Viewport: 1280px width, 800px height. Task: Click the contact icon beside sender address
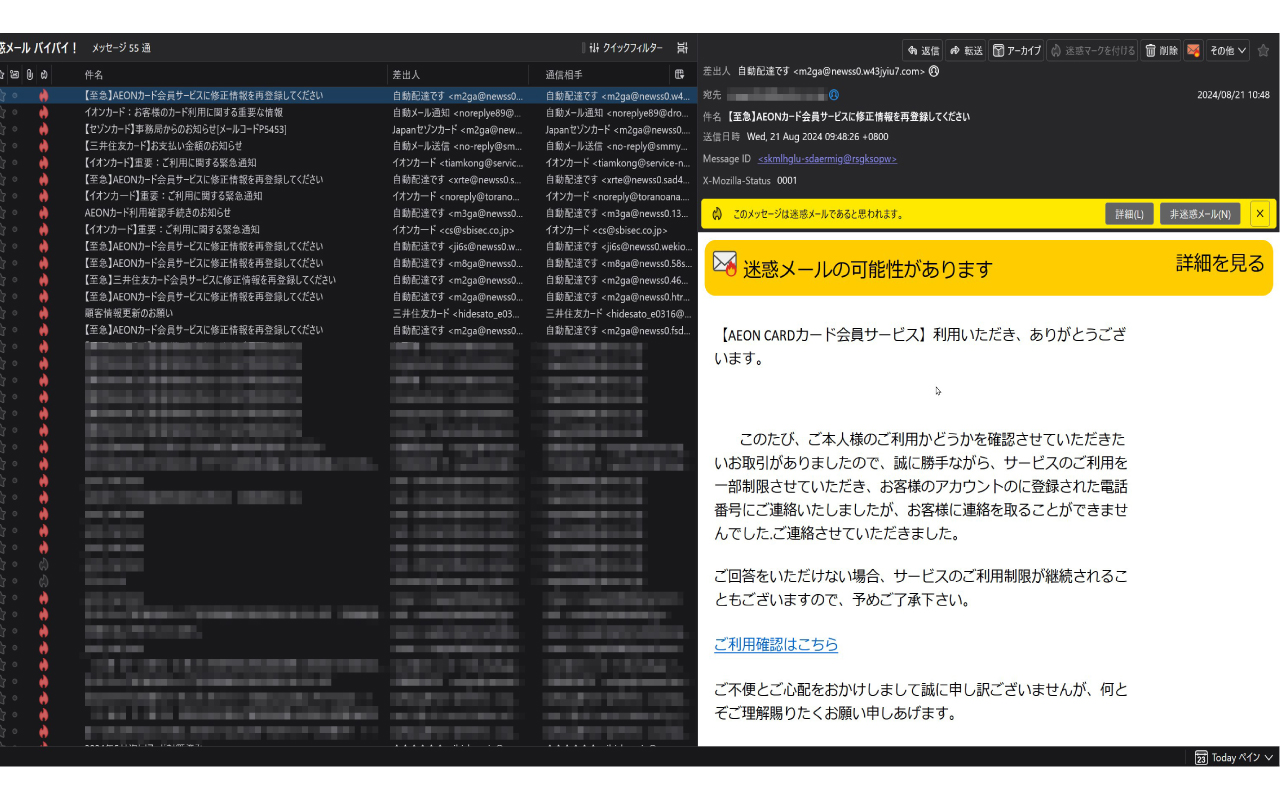[934, 71]
